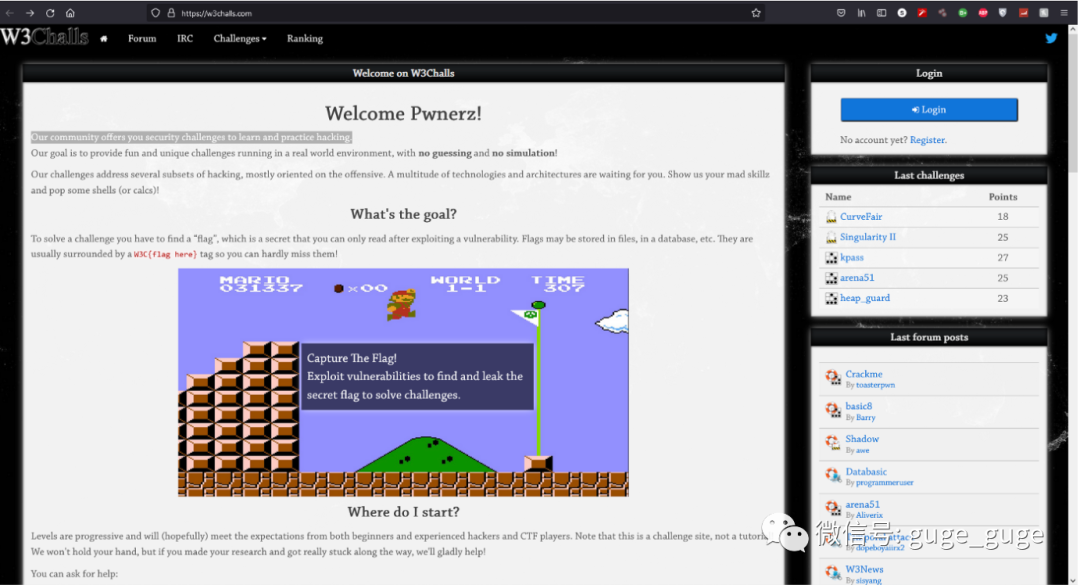Open the Forum nav item

[142, 39]
